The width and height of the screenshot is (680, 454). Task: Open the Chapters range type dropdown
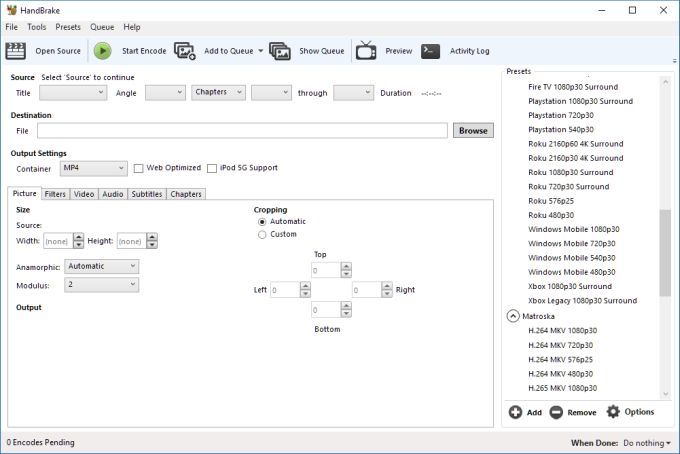coord(218,92)
